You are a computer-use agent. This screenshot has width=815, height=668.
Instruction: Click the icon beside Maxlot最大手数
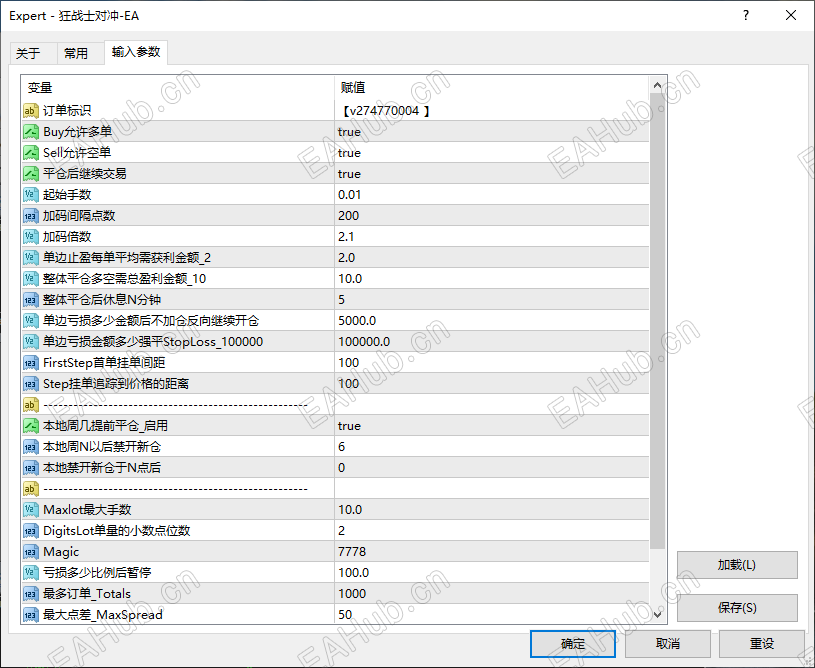(31, 509)
